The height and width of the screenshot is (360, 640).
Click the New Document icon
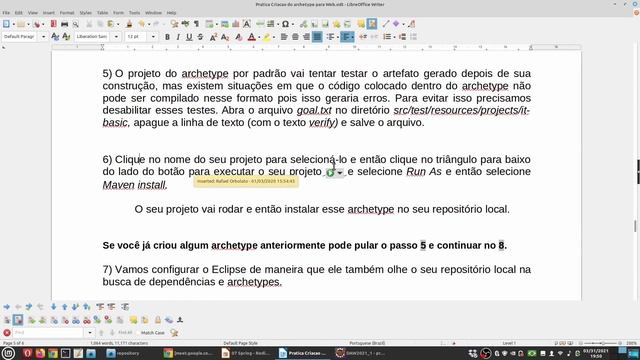click(6, 24)
